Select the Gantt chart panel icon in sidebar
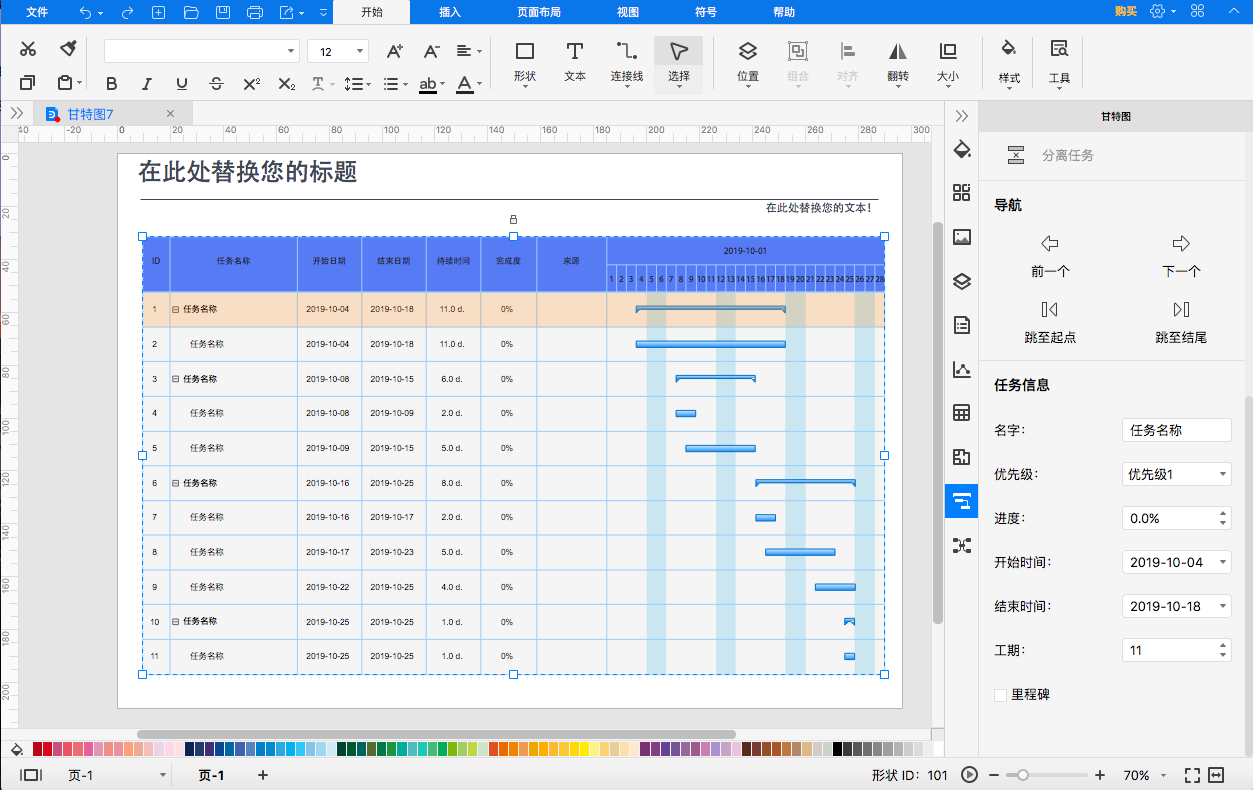This screenshot has height=790, width=1253. click(x=961, y=501)
